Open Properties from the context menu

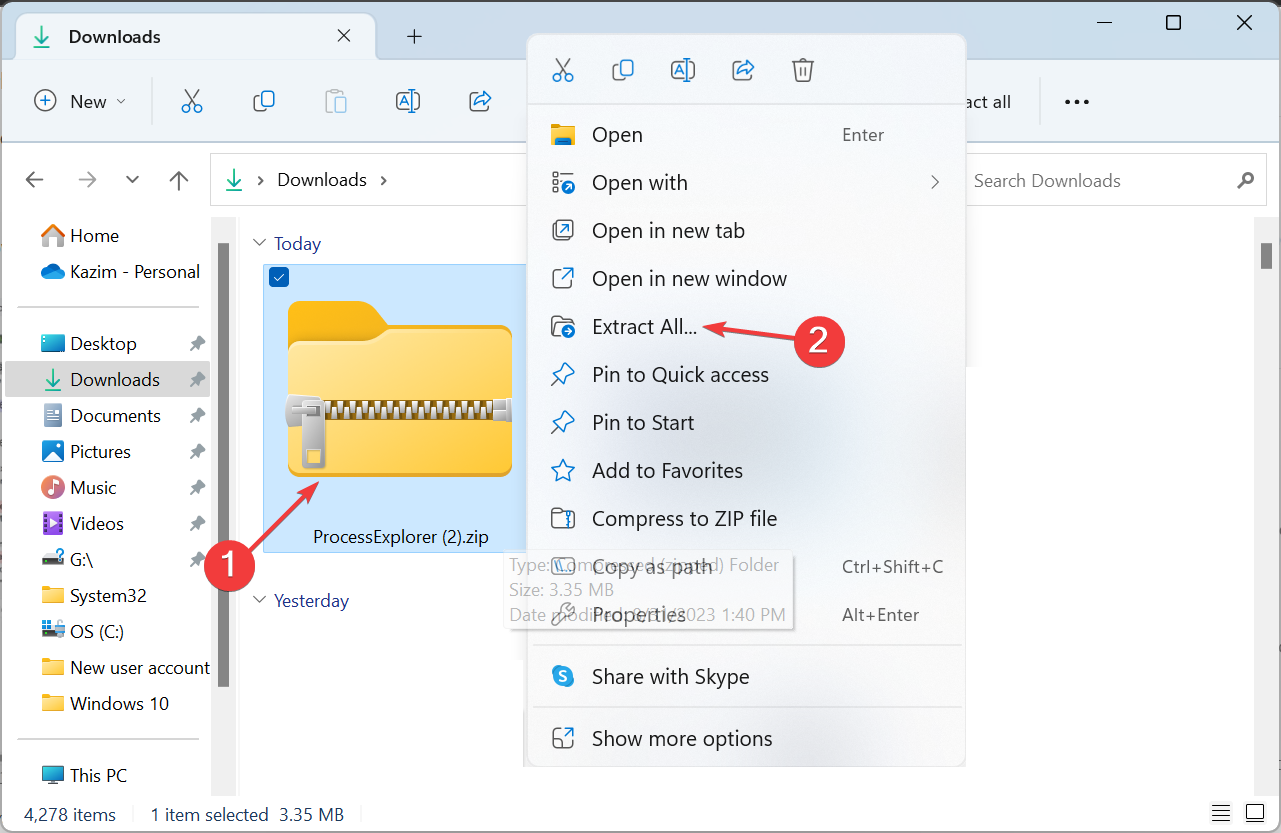click(746, 615)
